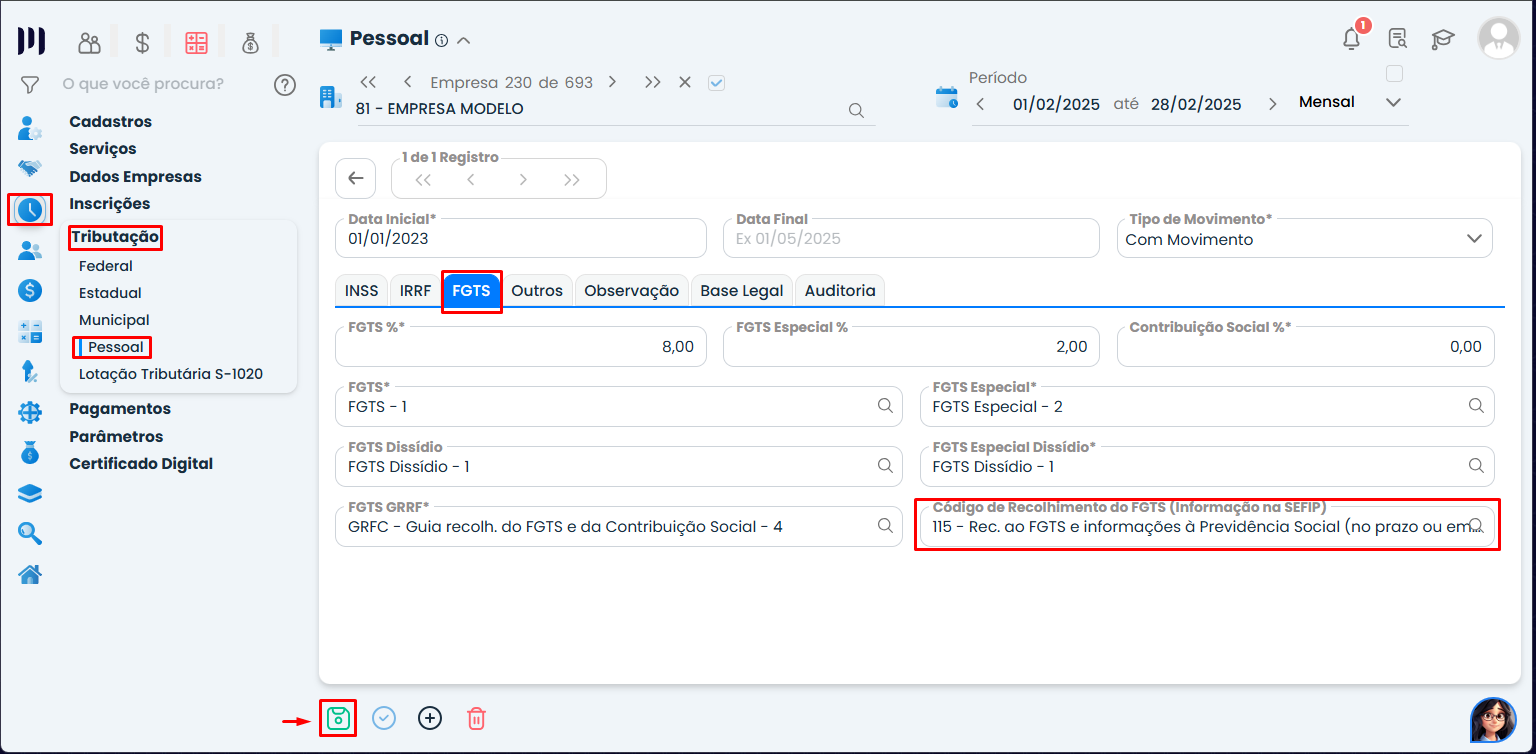Toggle the checkbox above the Mensal dropdown

coord(1394,73)
